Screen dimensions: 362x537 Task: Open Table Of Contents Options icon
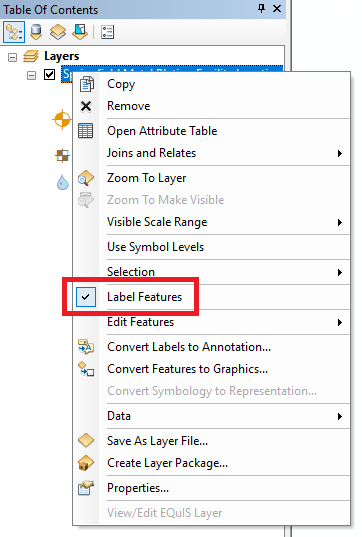[108, 32]
